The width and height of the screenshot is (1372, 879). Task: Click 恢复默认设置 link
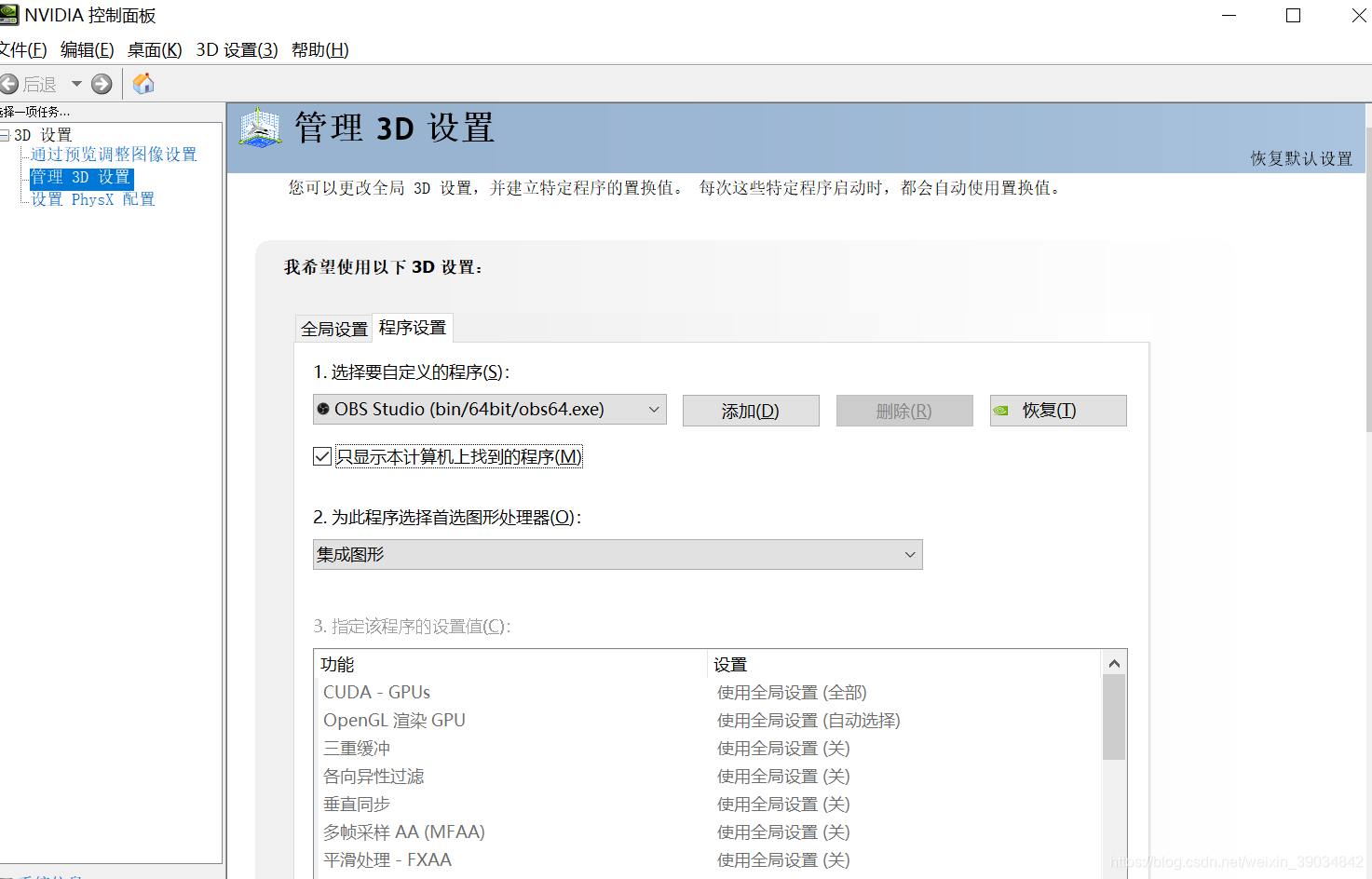pyautogui.click(x=1301, y=158)
